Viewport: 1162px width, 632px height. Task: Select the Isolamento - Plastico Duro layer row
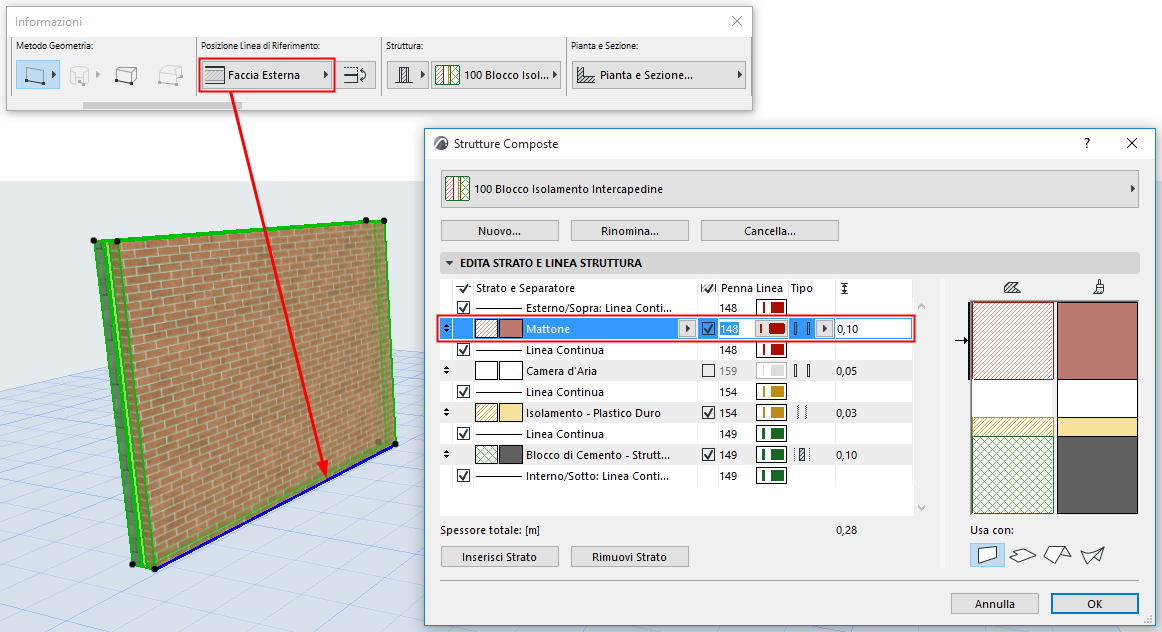point(676,413)
